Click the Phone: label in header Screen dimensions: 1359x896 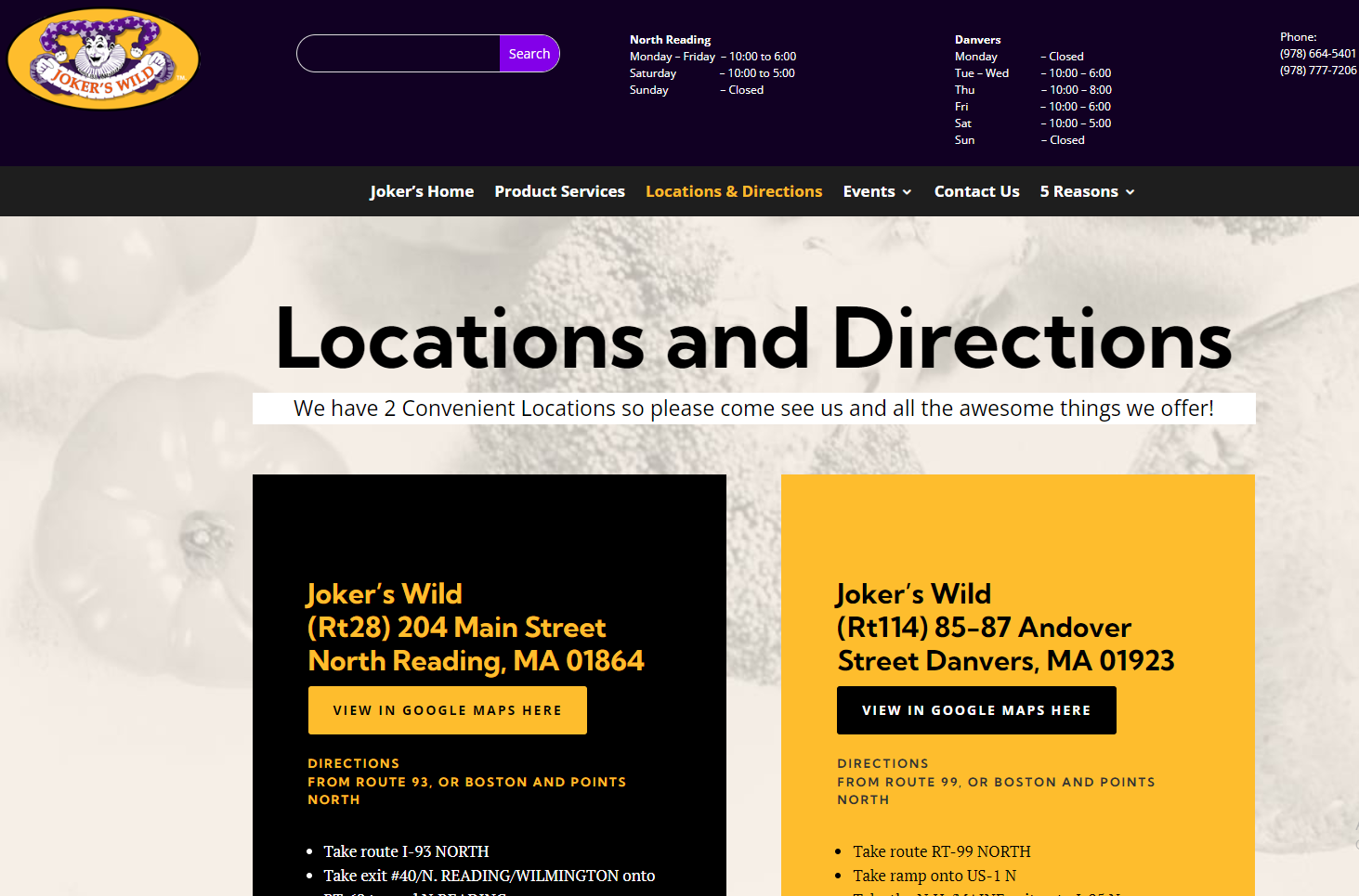click(x=1298, y=37)
